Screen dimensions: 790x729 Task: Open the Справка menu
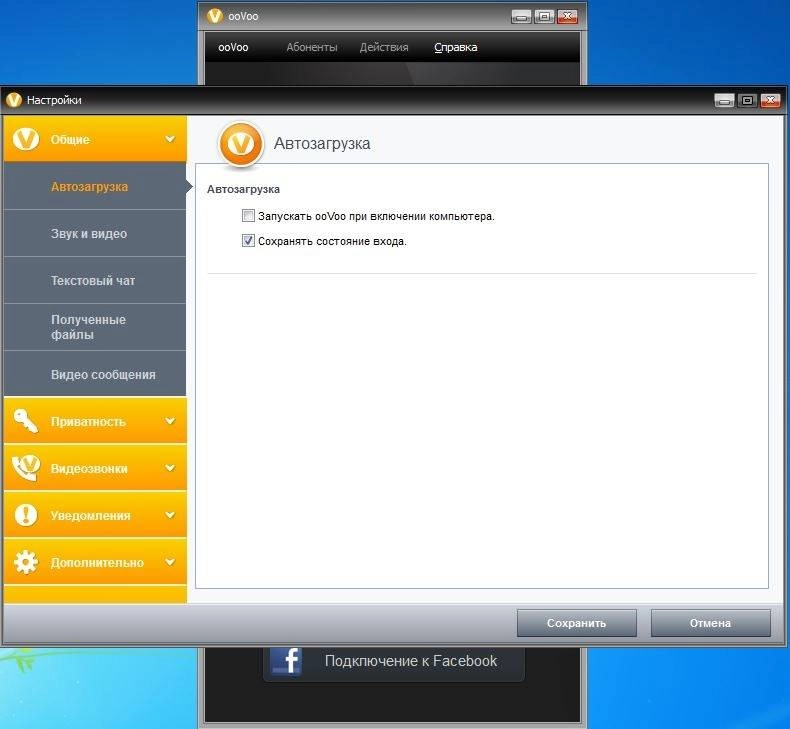point(455,47)
